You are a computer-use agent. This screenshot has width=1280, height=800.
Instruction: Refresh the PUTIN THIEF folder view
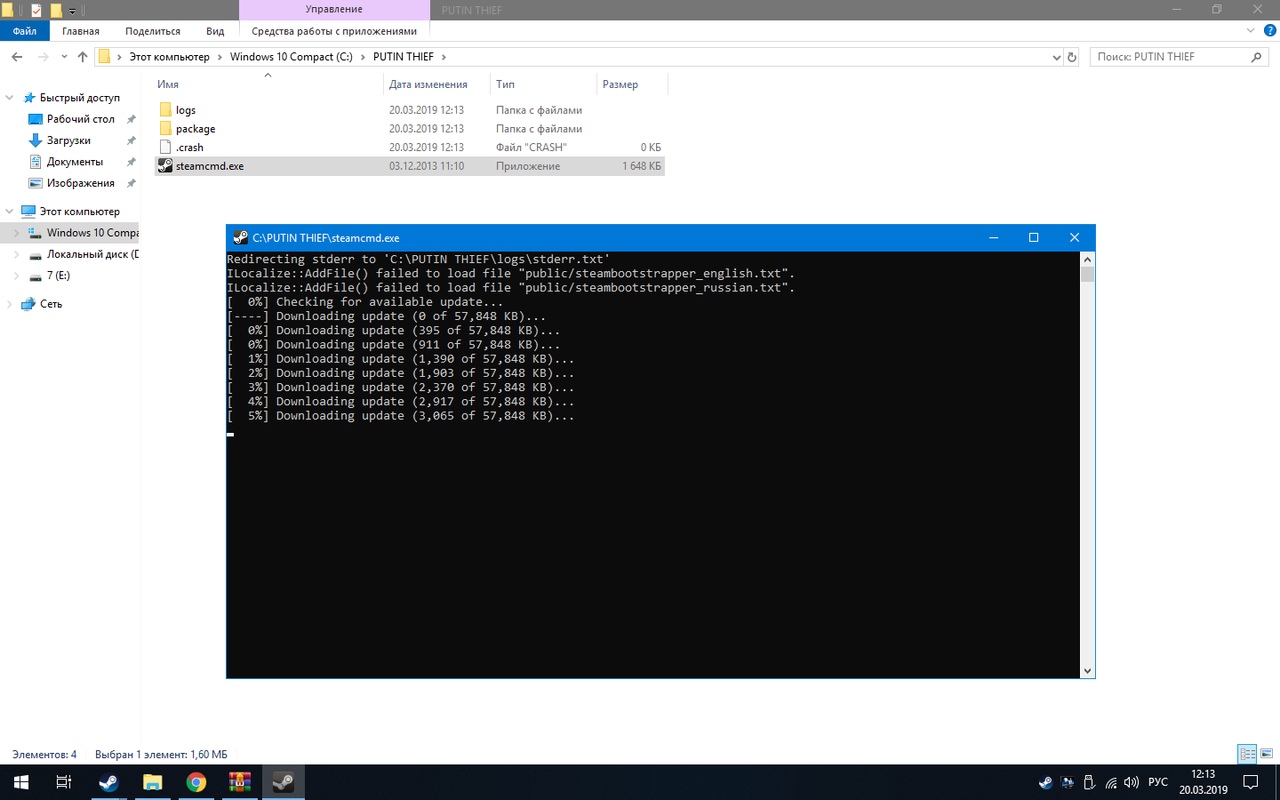[x=1072, y=57]
